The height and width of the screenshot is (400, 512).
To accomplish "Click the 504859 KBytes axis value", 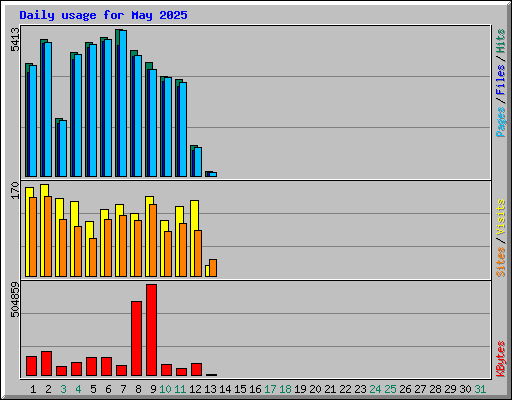I will pyautogui.click(x=15, y=300).
